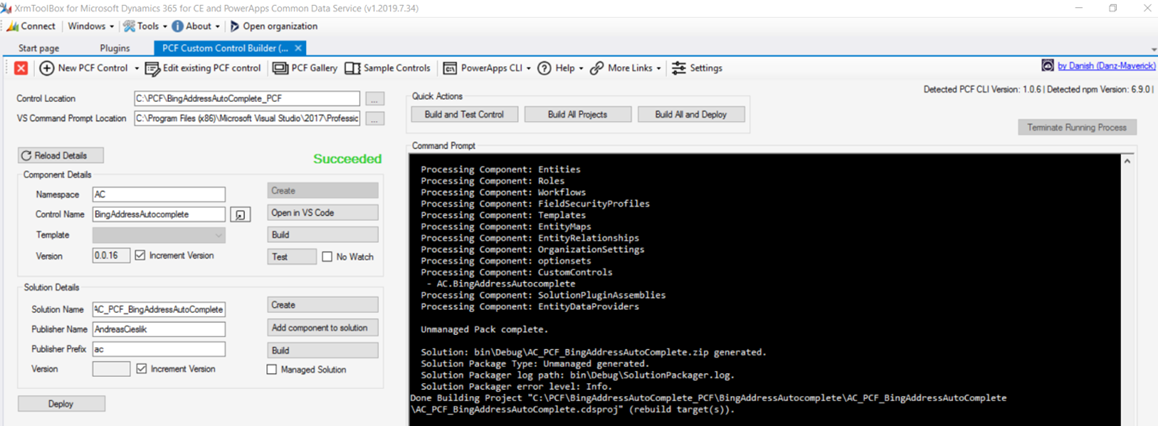Click Terminate Running Process
The height and width of the screenshot is (426, 1158).
[x=1077, y=128]
